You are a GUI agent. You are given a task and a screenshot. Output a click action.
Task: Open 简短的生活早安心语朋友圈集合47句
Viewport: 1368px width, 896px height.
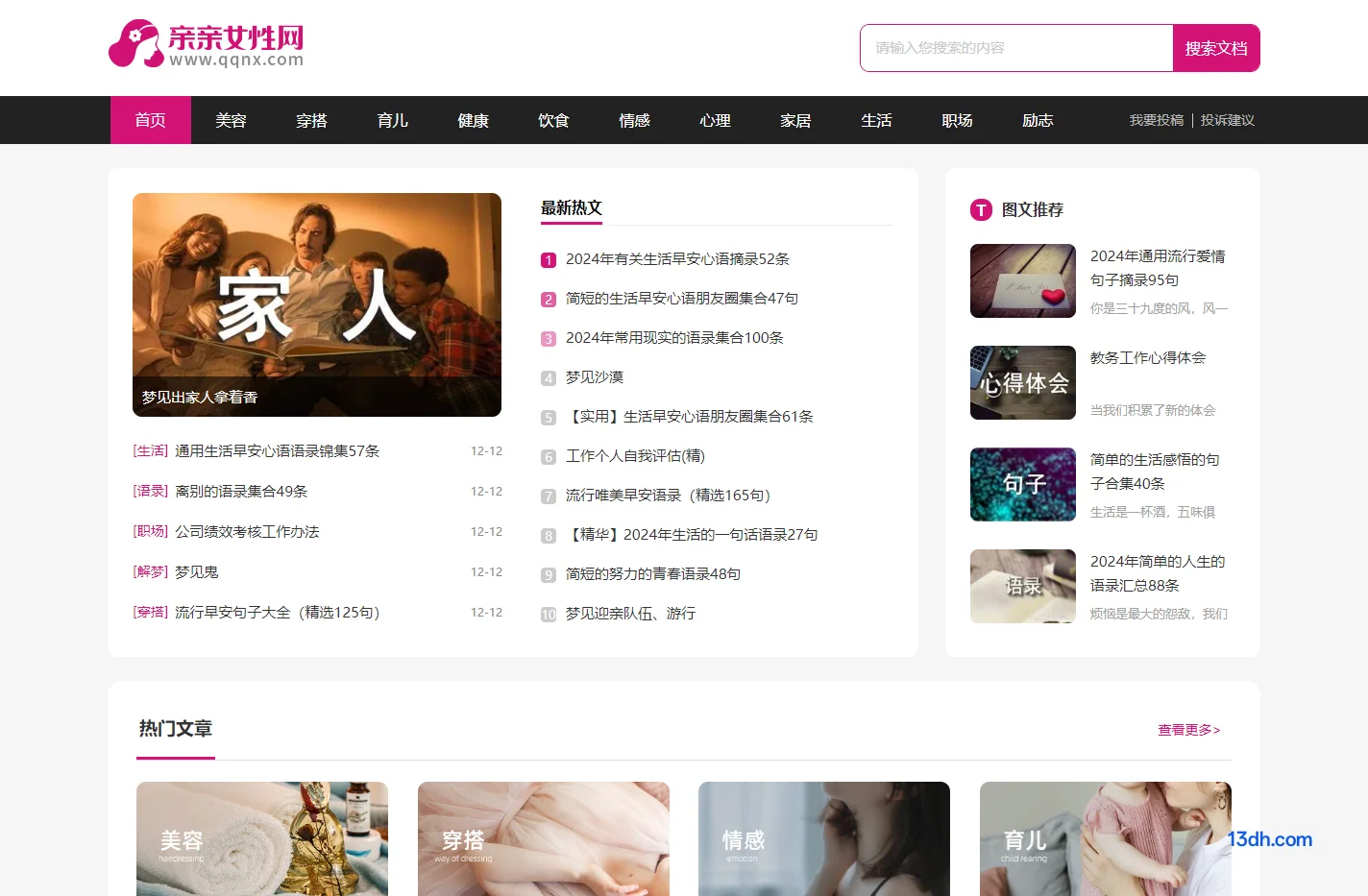coord(682,299)
